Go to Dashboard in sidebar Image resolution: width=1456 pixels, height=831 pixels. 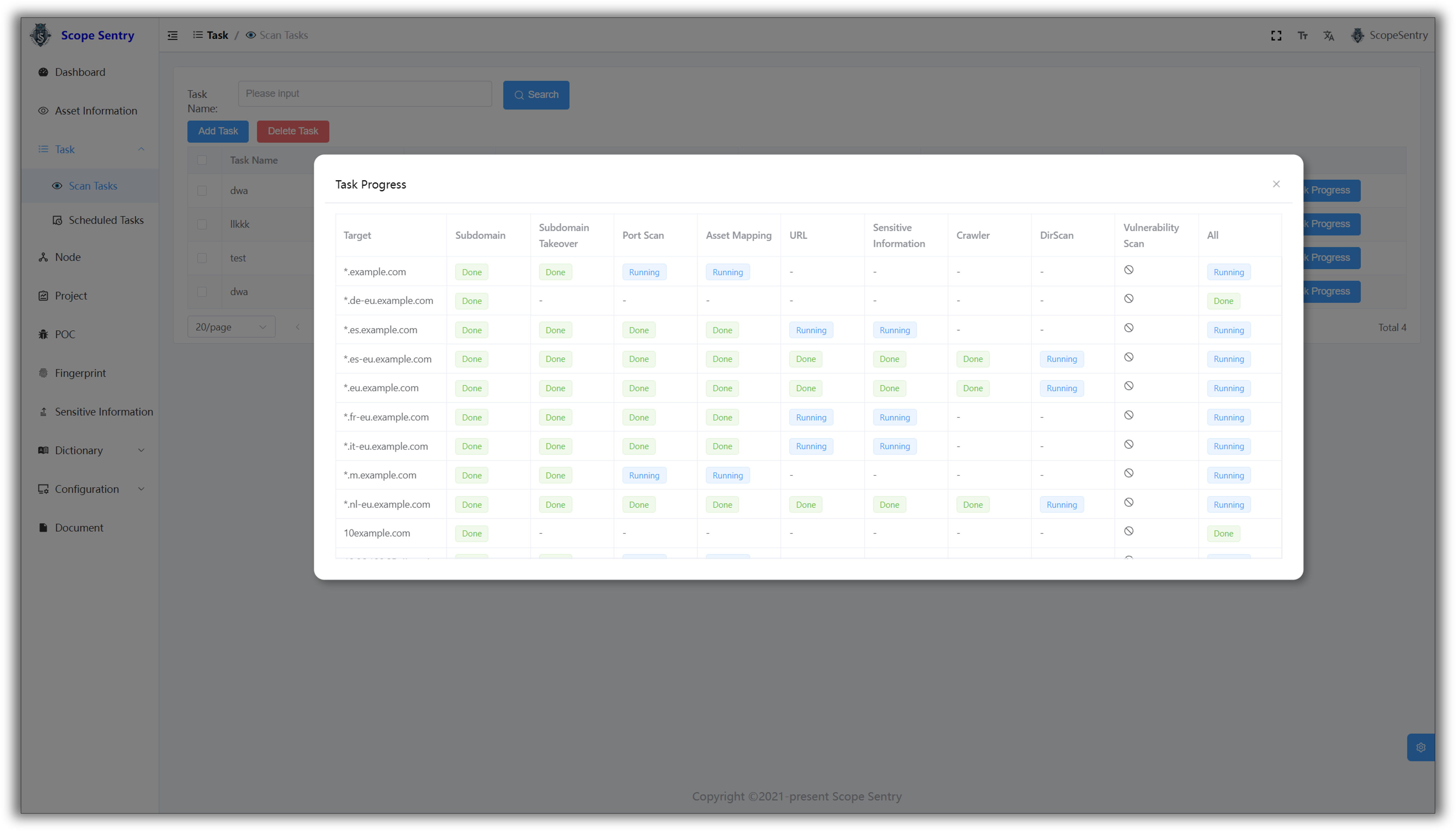point(80,72)
